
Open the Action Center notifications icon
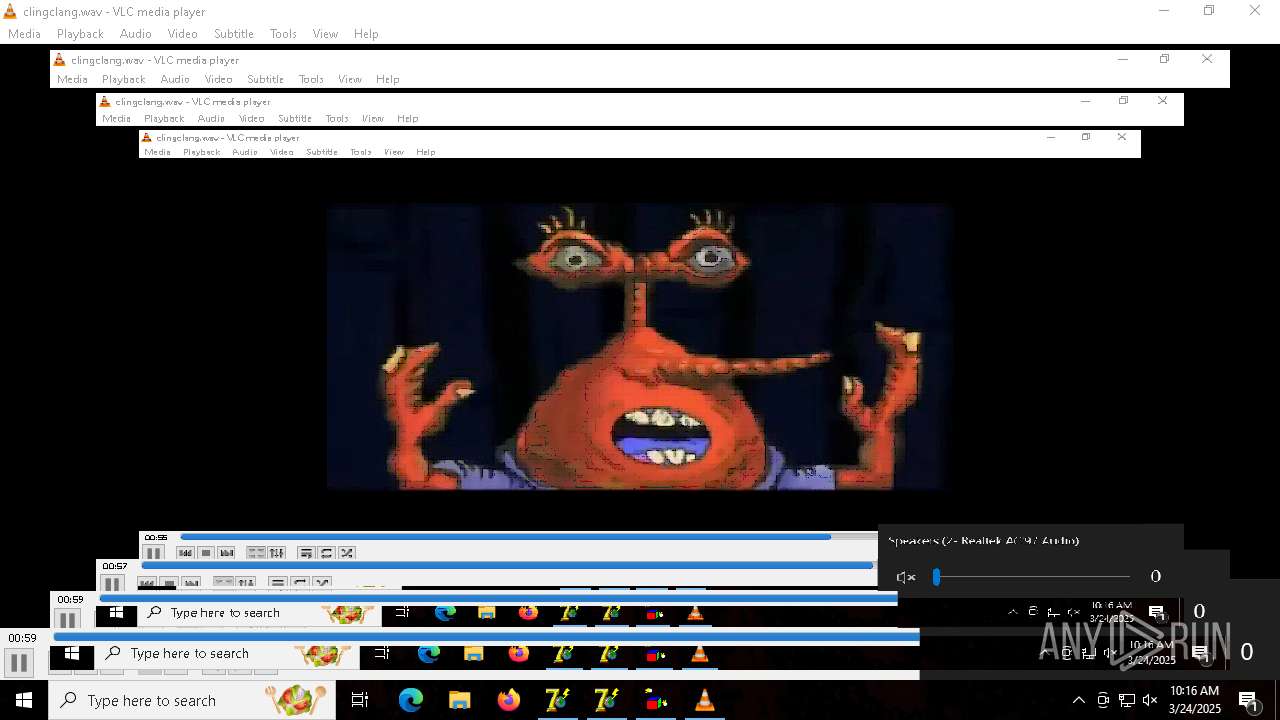(x=1248, y=700)
